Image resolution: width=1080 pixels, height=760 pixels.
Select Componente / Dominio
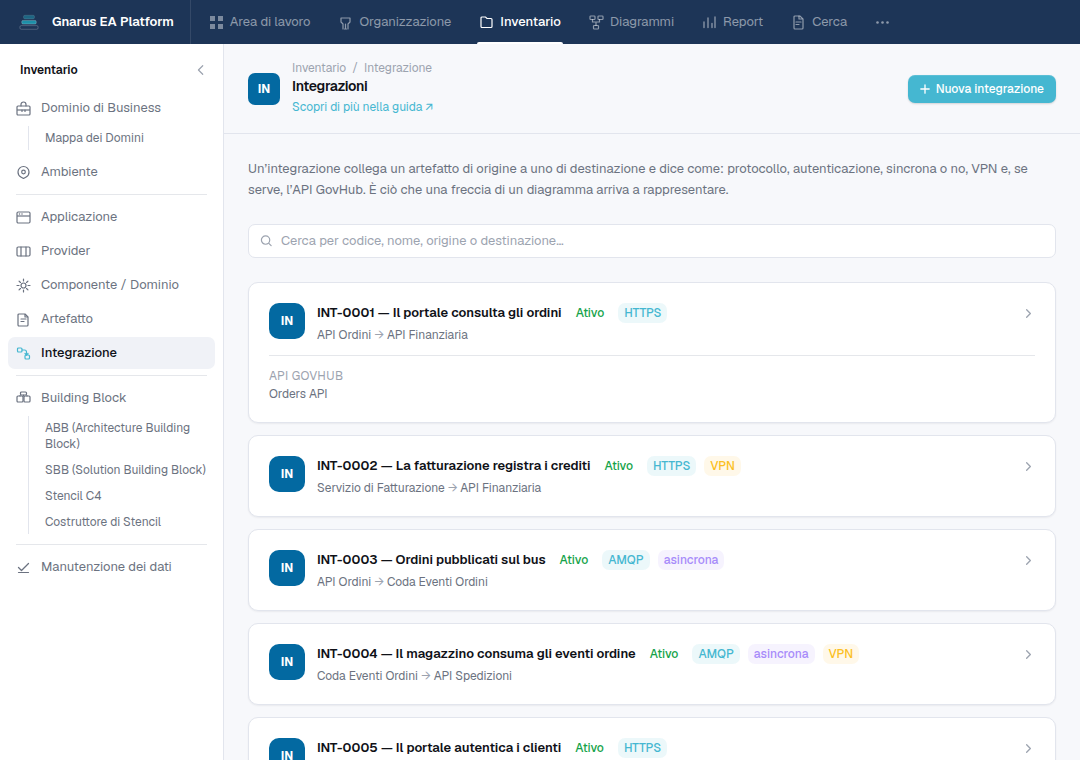click(x=112, y=285)
